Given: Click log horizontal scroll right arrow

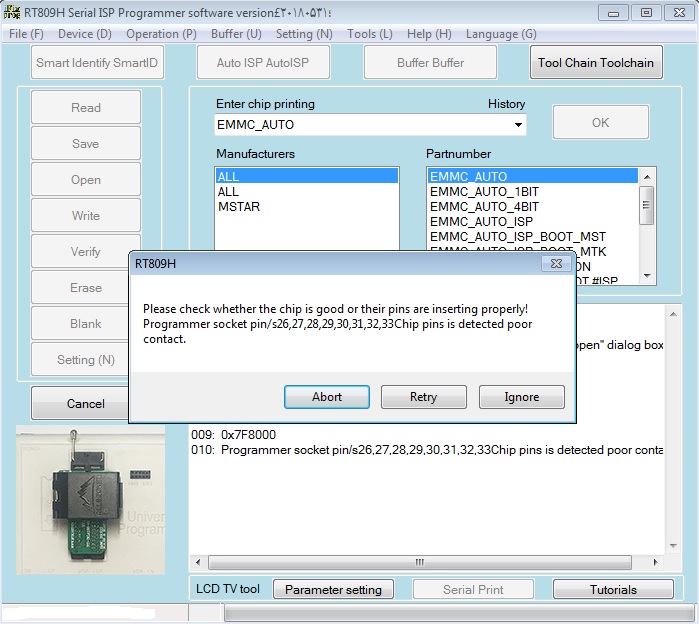Looking at the screenshot, I should (x=655, y=562).
